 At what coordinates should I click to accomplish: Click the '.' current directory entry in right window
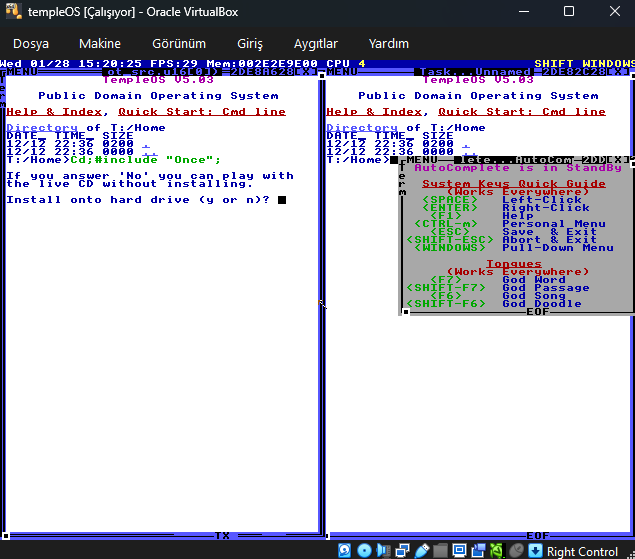click(466, 144)
